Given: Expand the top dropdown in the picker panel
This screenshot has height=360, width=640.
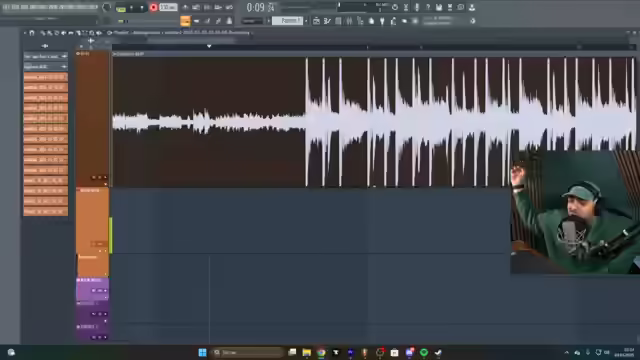Looking at the screenshot, I should pyautogui.click(x=45, y=56).
